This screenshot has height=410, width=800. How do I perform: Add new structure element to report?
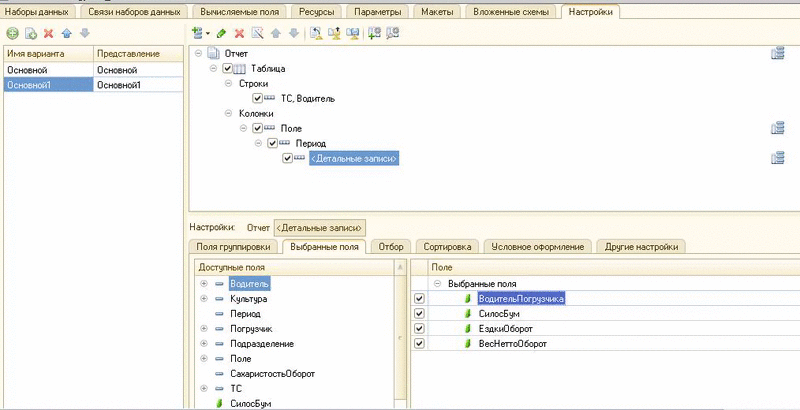coord(197,33)
